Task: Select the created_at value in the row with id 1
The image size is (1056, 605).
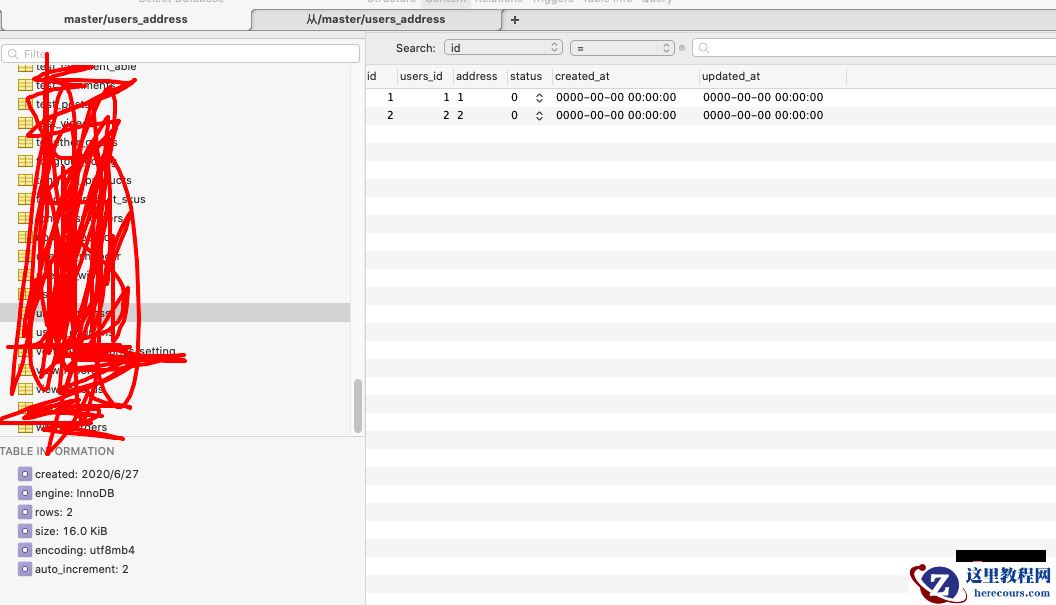Action: click(x=616, y=97)
